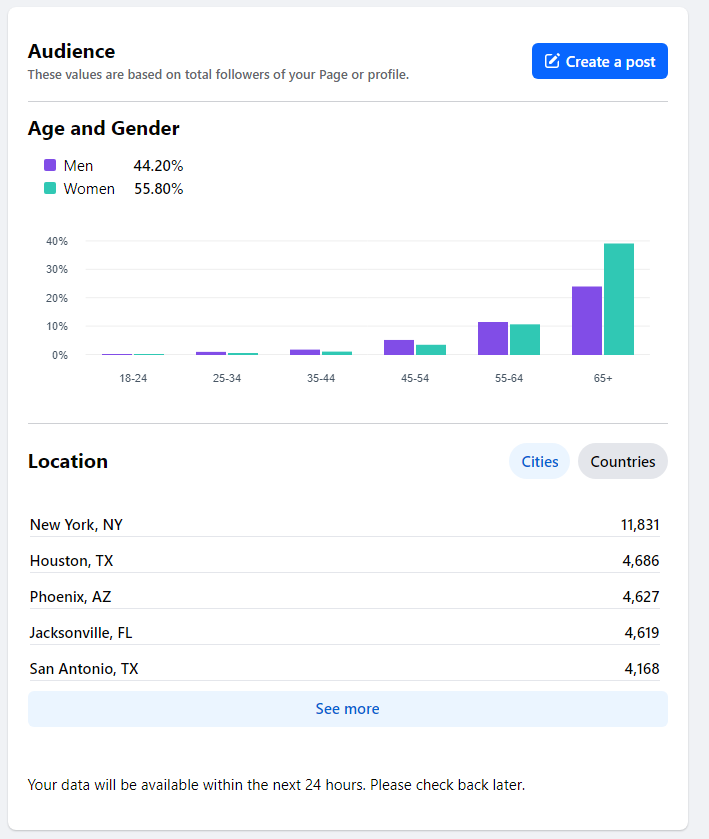Click the purple Men bar for 55-64
Screen dimensions: 709x839
[x=493, y=338]
